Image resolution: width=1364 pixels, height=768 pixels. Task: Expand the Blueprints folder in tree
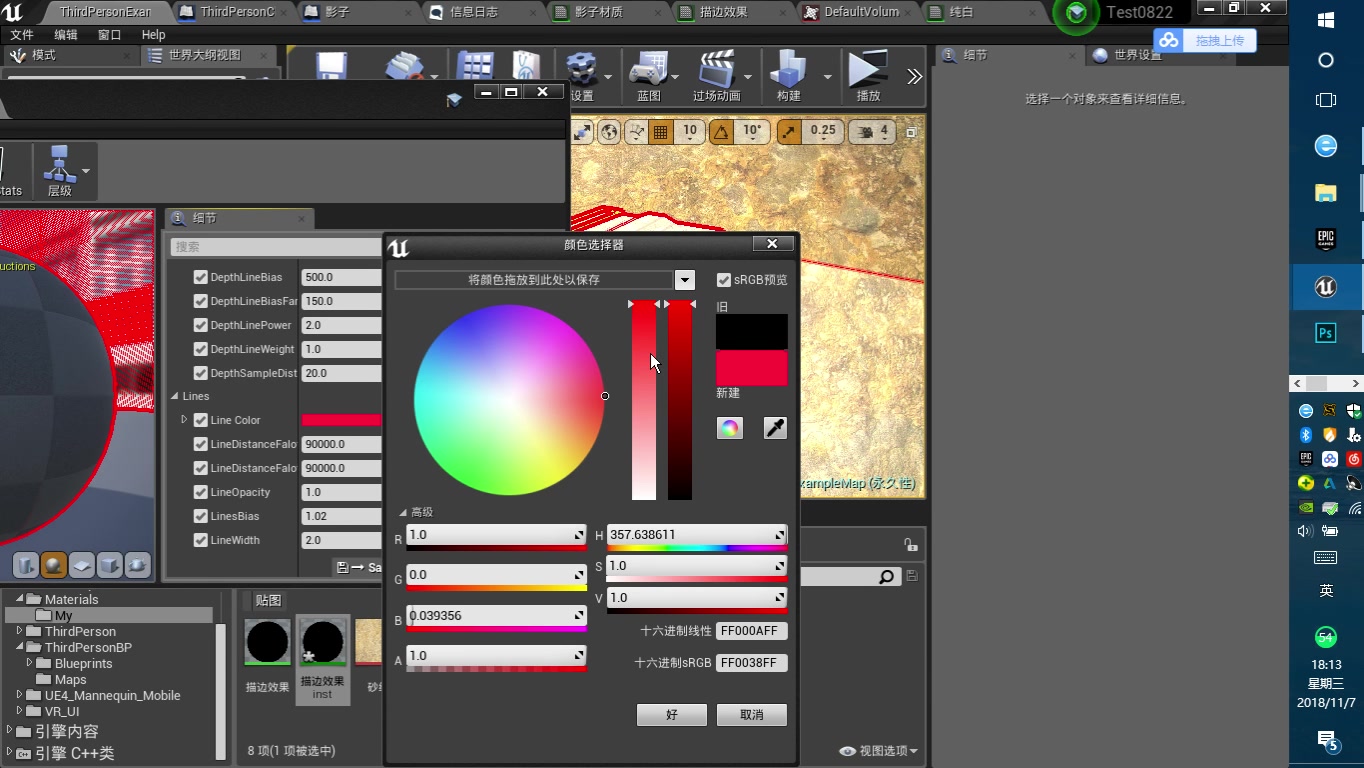(29, 663)
